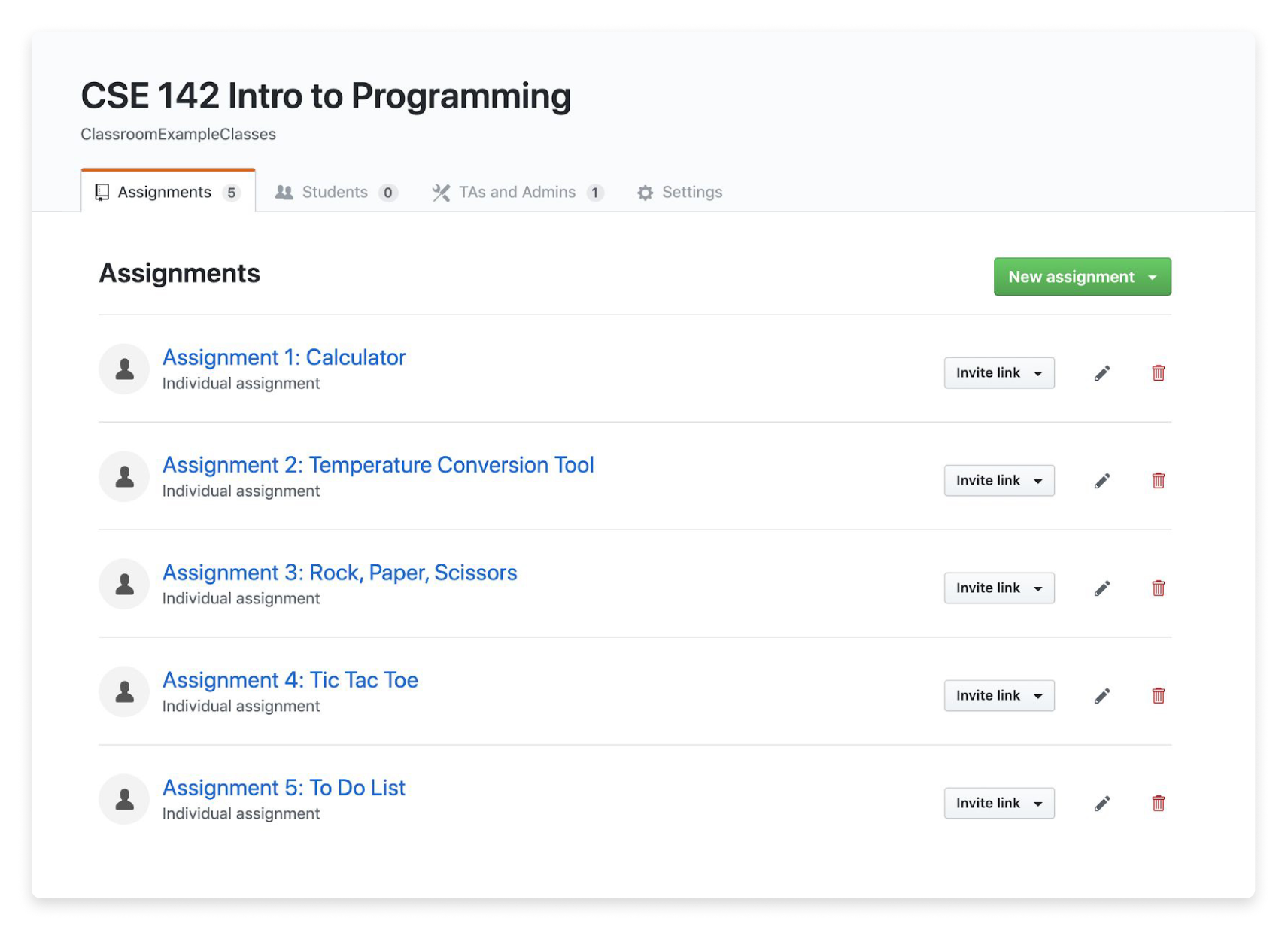1288x930 pixels.
Task: Click the pencil edit icon for Assignment 1: Calculator
Action: [1101, 373]
